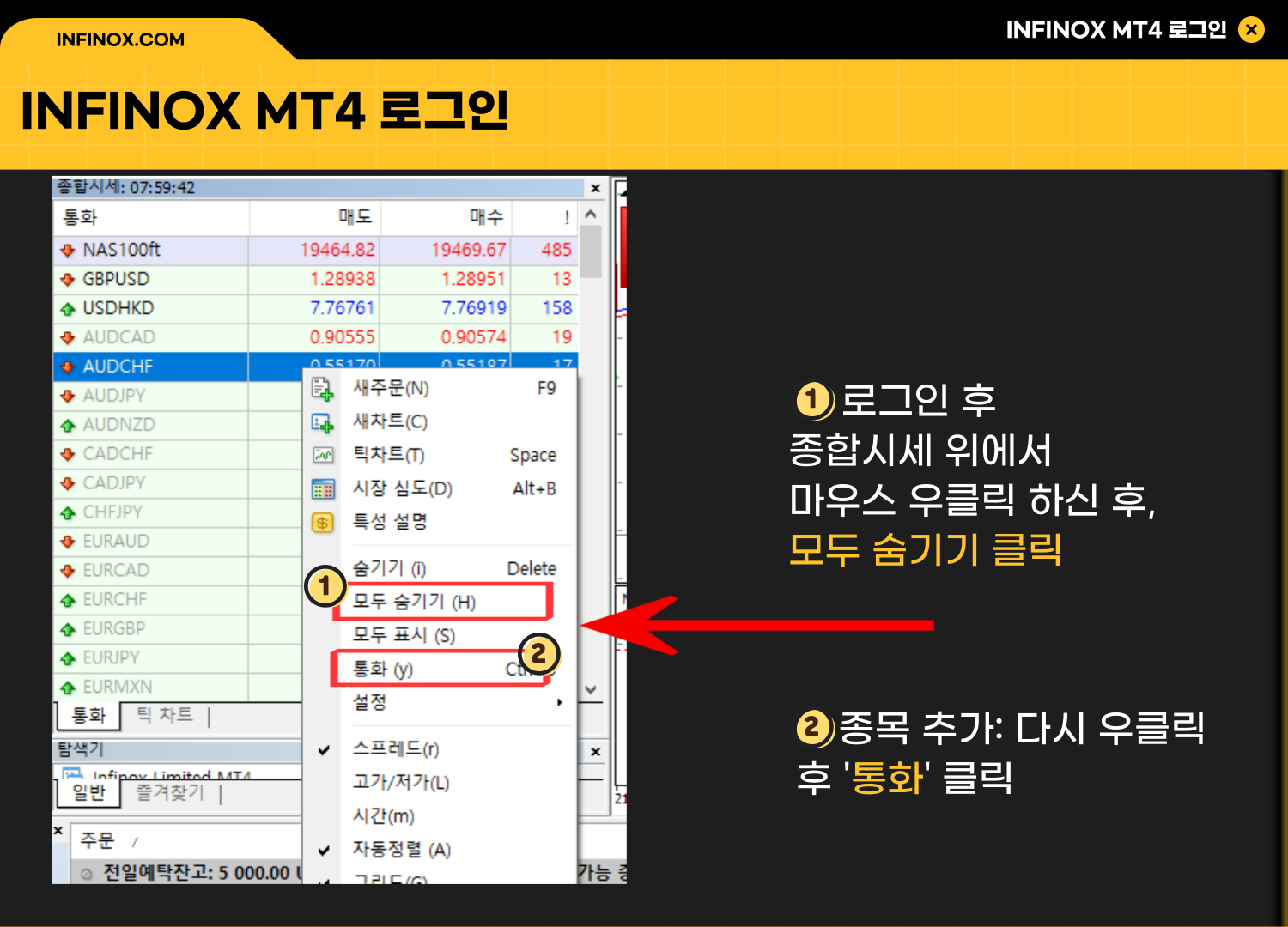The image size is (1288, 927).
Task: Select 새차트(C) from context menu
Action: (x=441, y=422)
